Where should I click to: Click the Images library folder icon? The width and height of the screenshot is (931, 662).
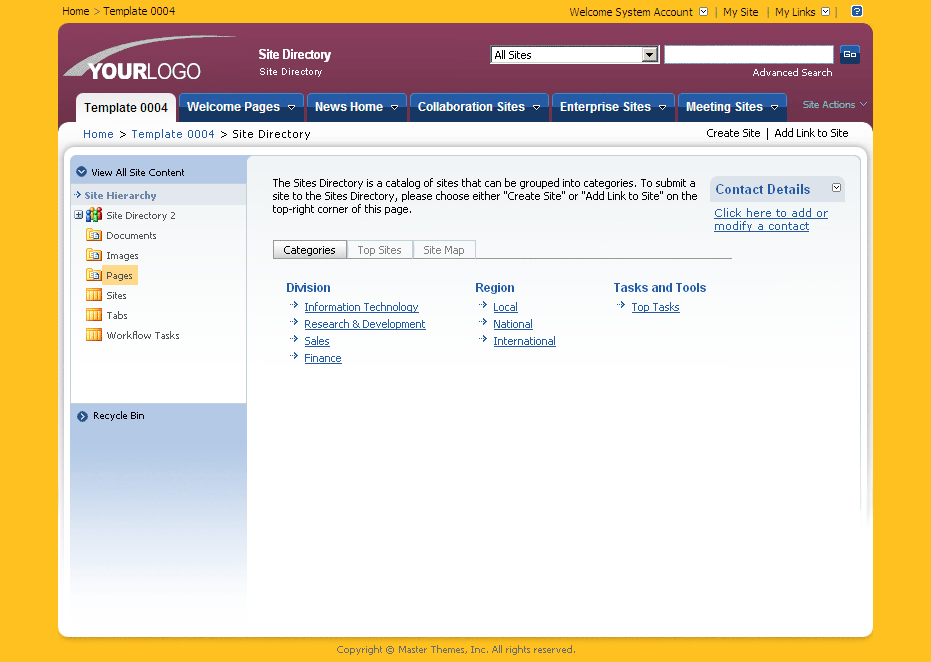tap(93, 255)
